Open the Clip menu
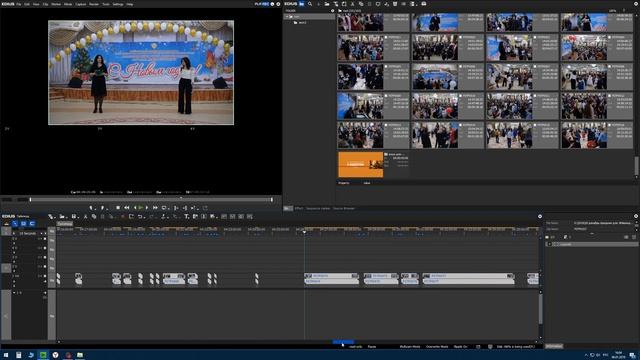Viewport: 640px width, 360px height. click(45, 4)
